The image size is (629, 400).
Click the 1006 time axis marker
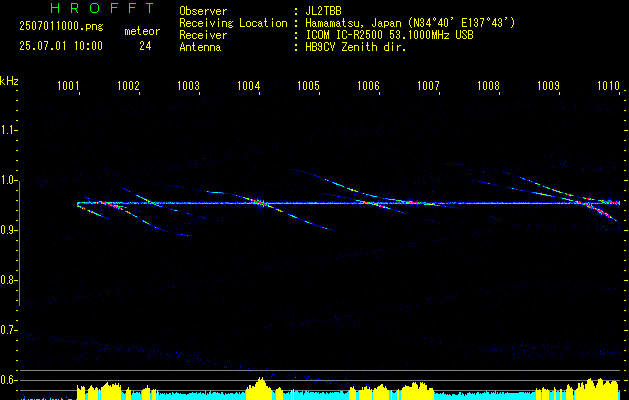pos(368,85)
